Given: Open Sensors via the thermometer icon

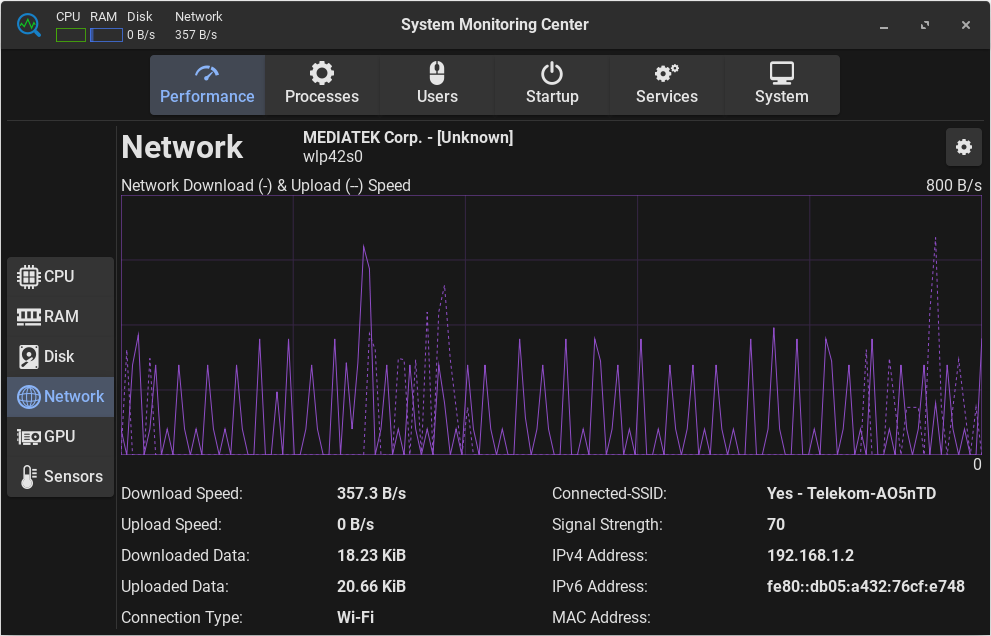Looking at the screenshot, I should [28, 477].
